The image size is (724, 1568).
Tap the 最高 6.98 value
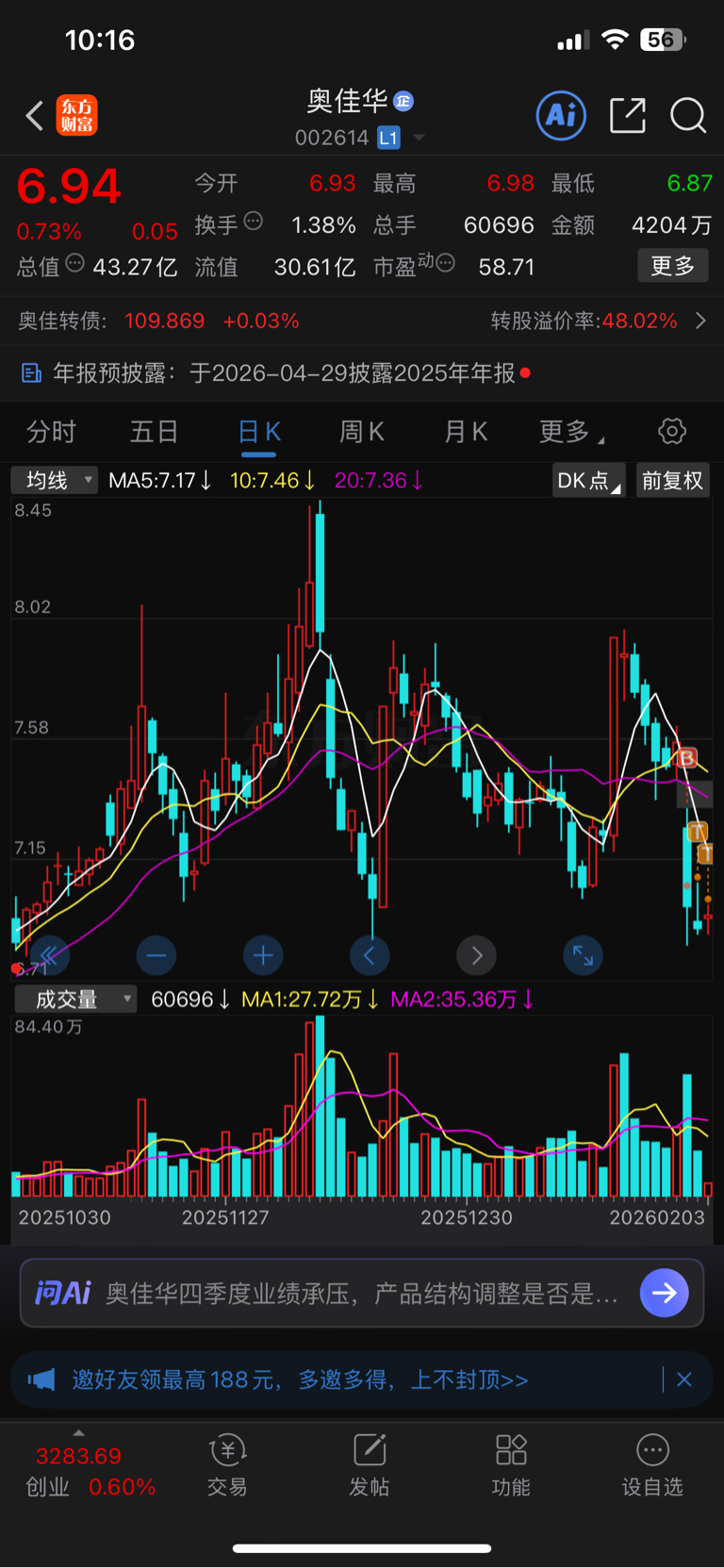[510, 183]
